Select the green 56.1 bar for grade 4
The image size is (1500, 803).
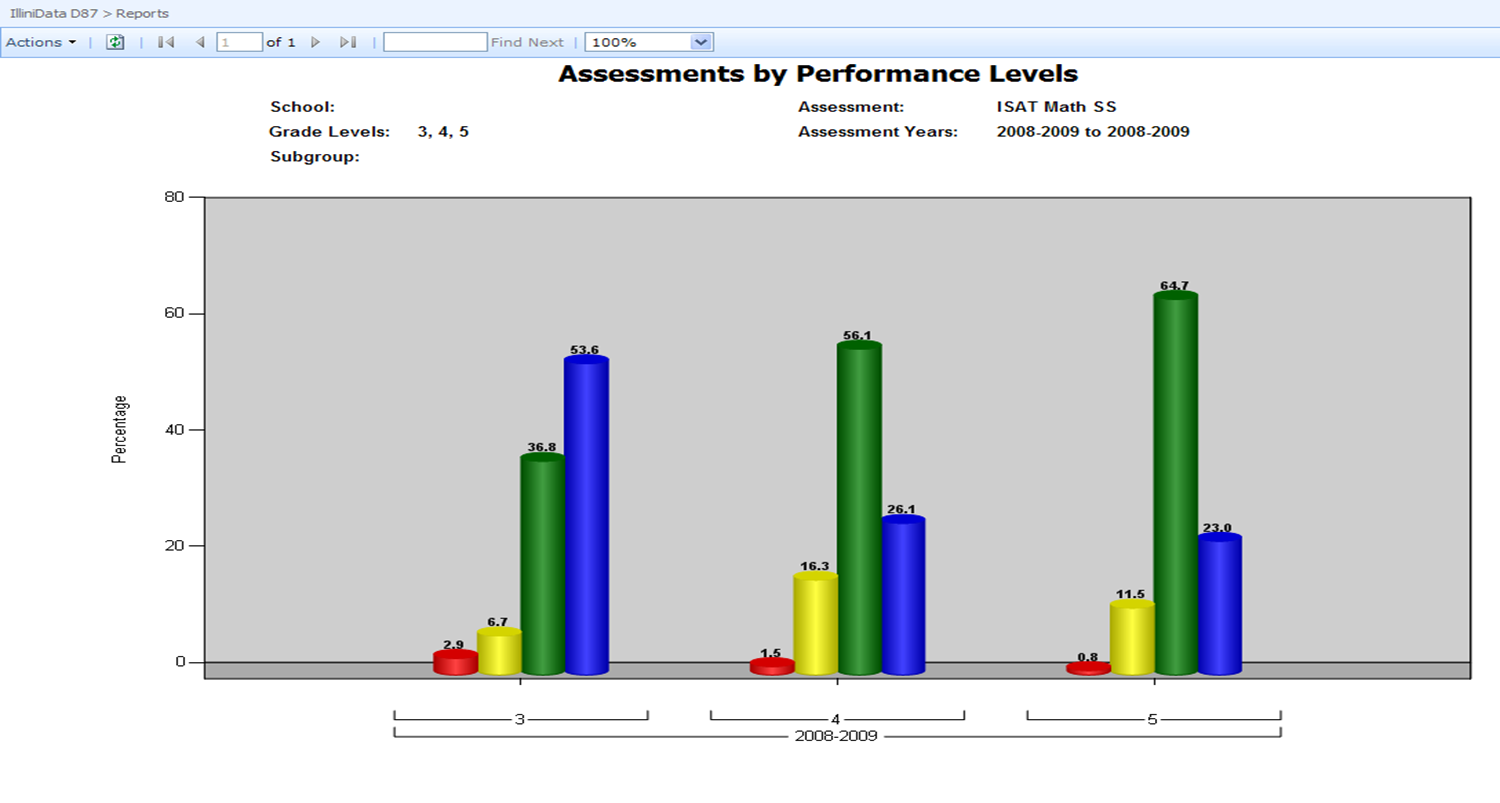(x=859, y=508)
